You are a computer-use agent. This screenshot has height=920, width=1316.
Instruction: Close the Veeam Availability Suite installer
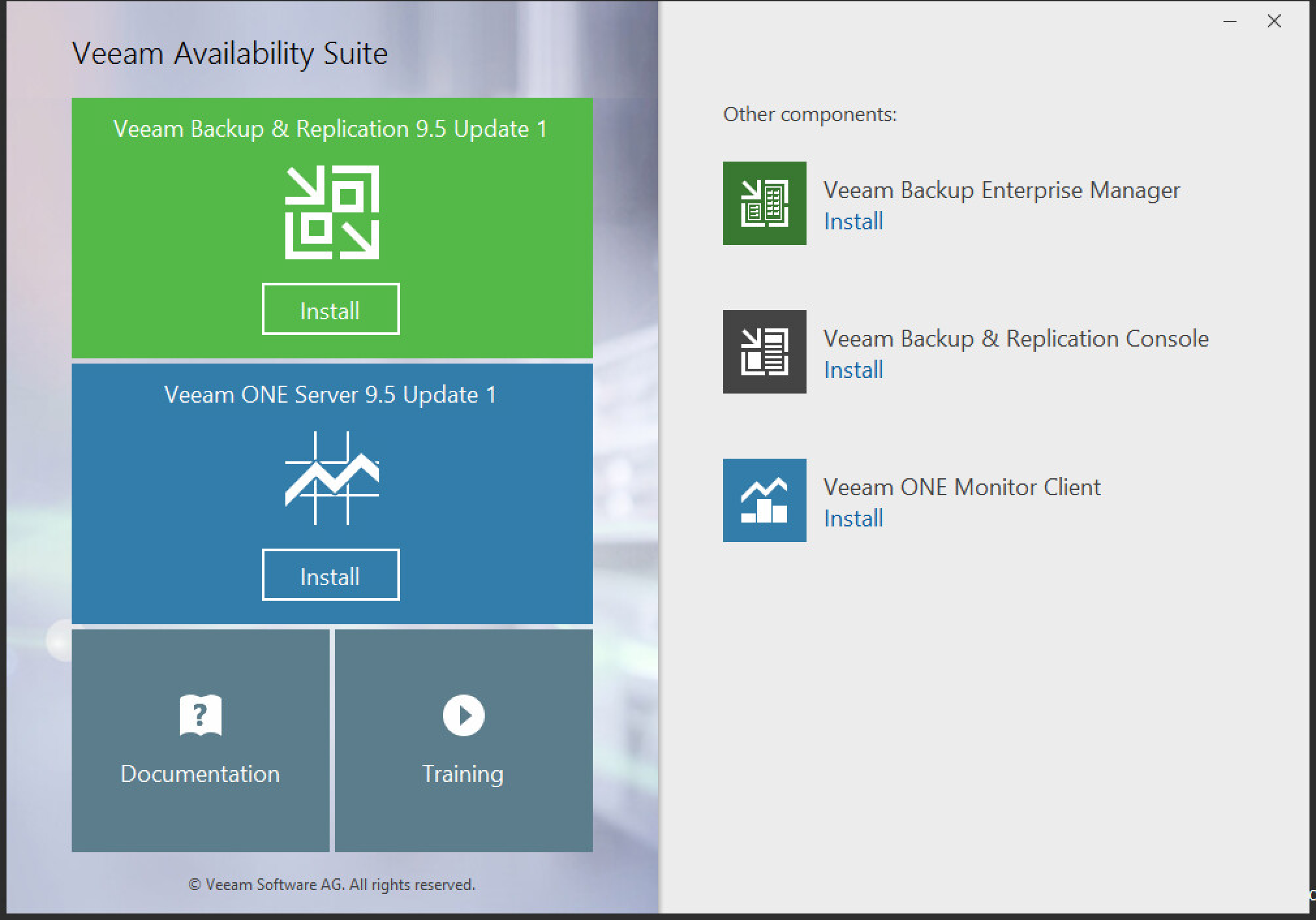click(1274, 22)
